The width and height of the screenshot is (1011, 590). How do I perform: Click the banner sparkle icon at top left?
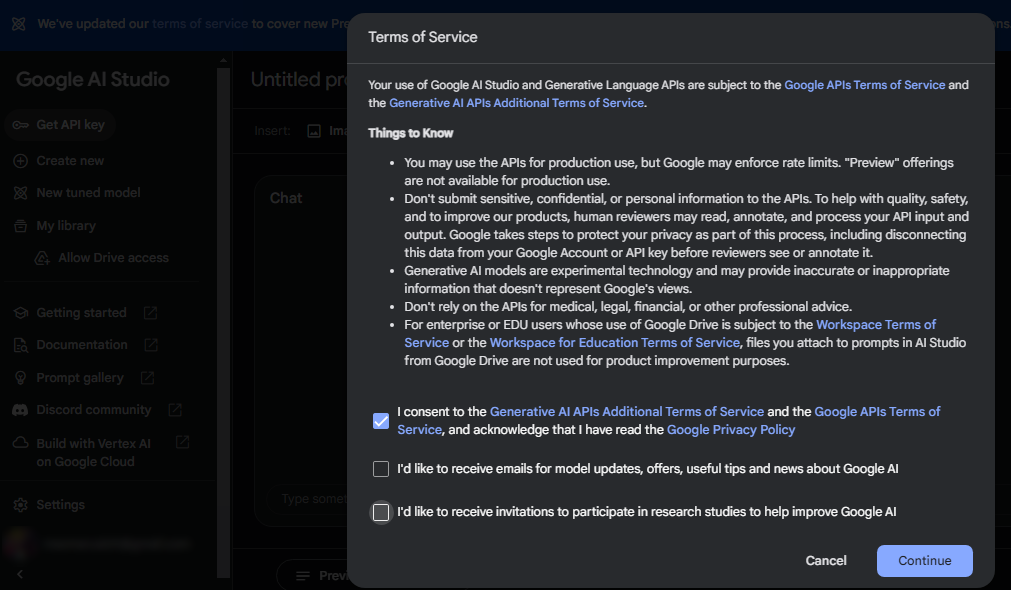pos(19,24)
